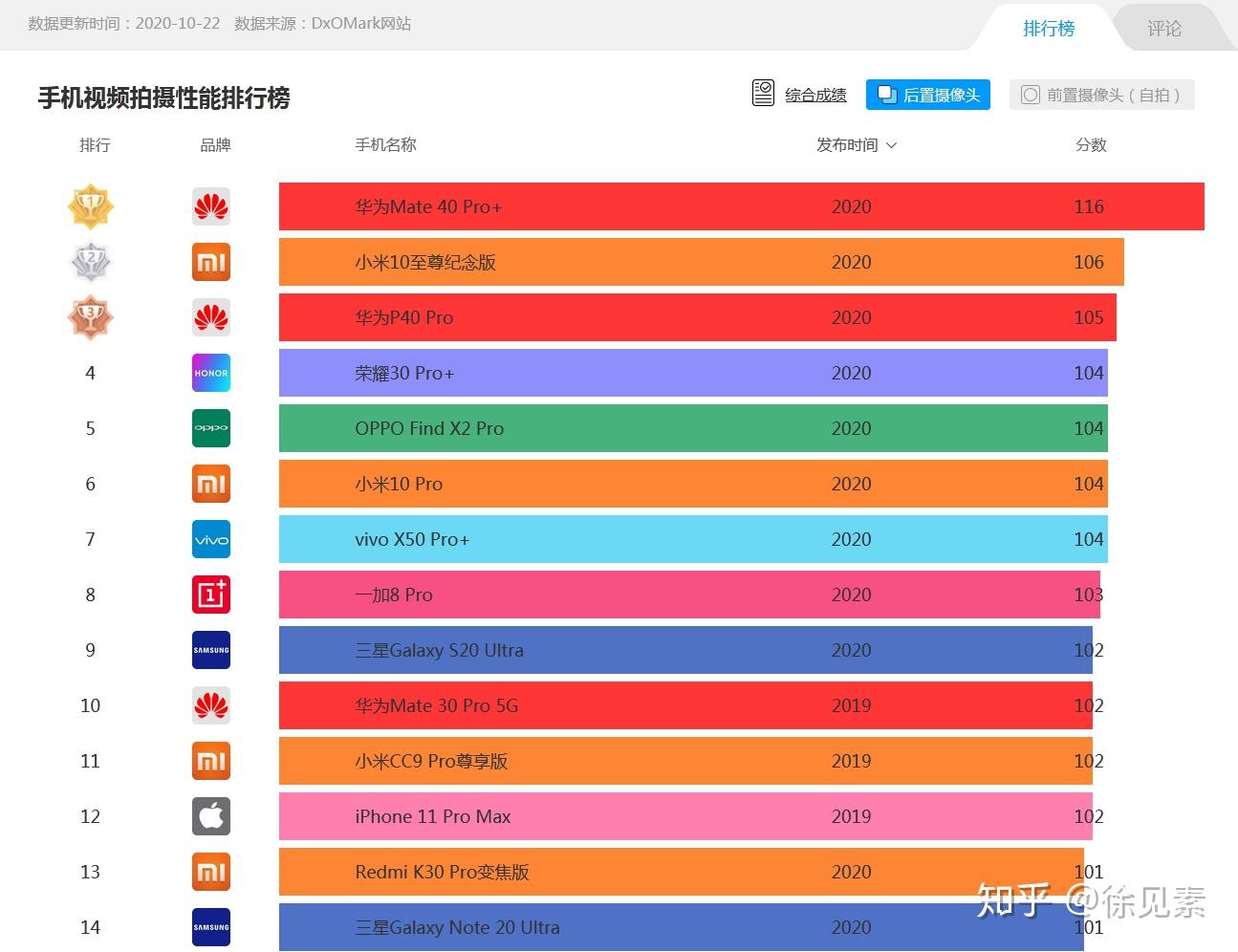Click the 排行 column header
1238x952 pixels.
coord(95,145)
